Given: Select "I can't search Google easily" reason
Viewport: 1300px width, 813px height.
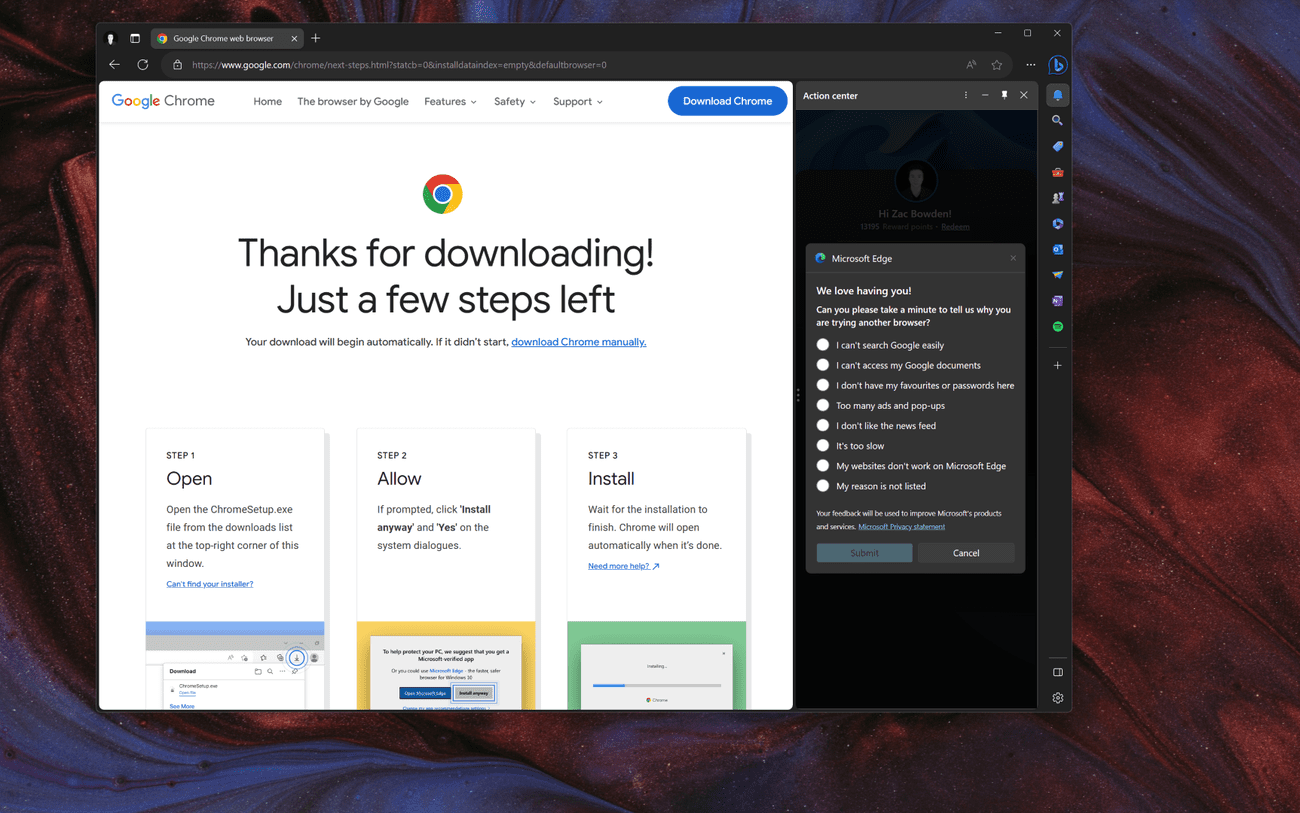Looking at the screenshot, I should tap(822, 344).
